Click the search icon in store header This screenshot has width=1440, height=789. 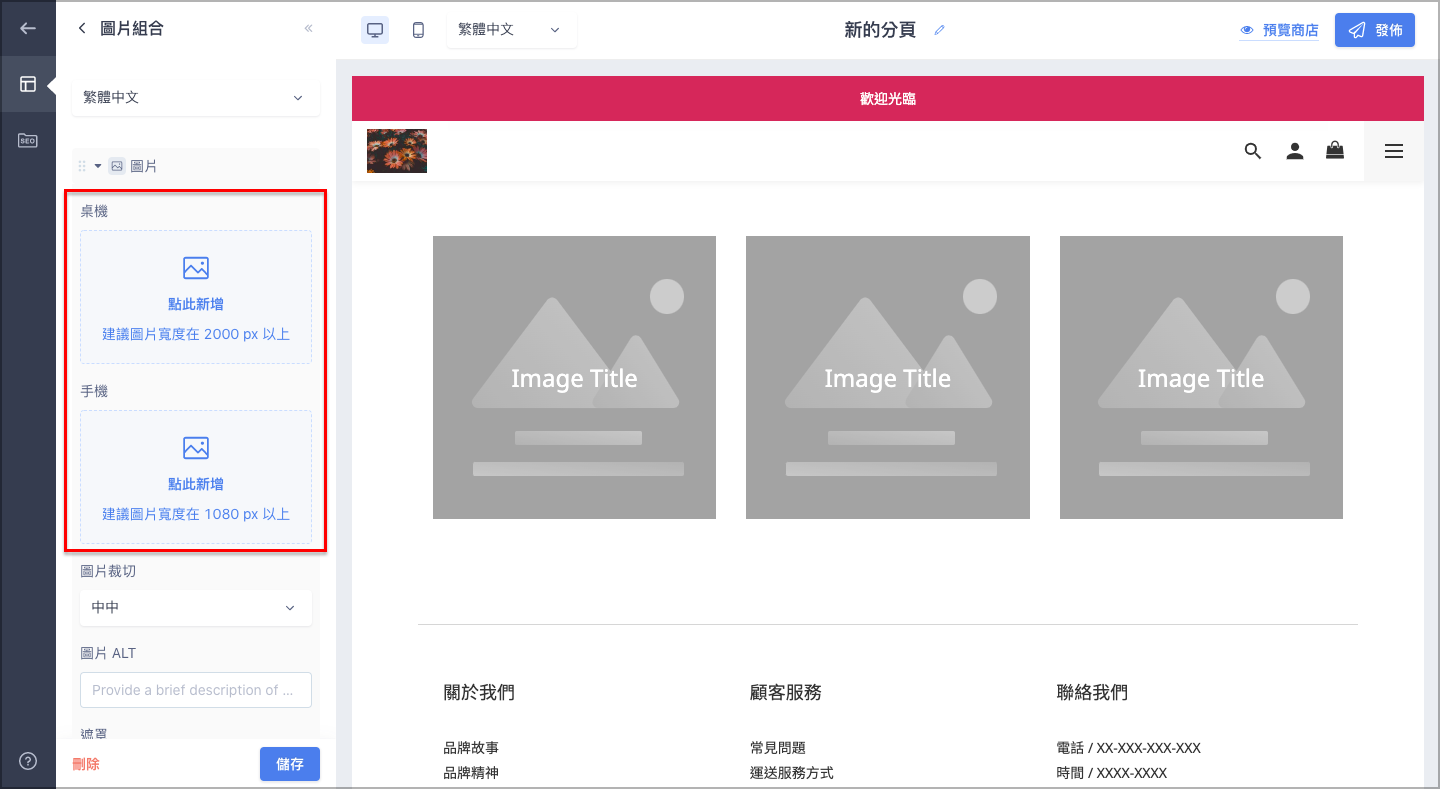1253,151
